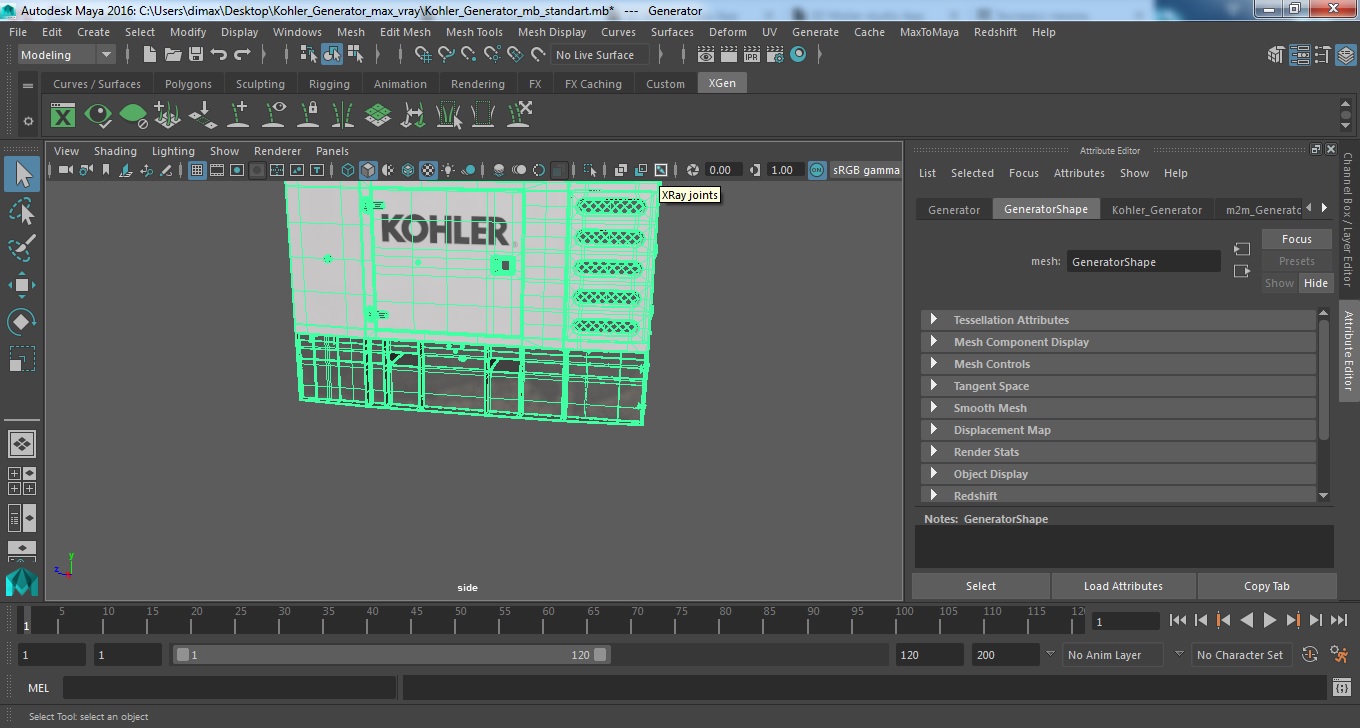Open the Modeling menu set dropdown
The height and width of the screenshot is (728, 1360).
click(66, 55)
